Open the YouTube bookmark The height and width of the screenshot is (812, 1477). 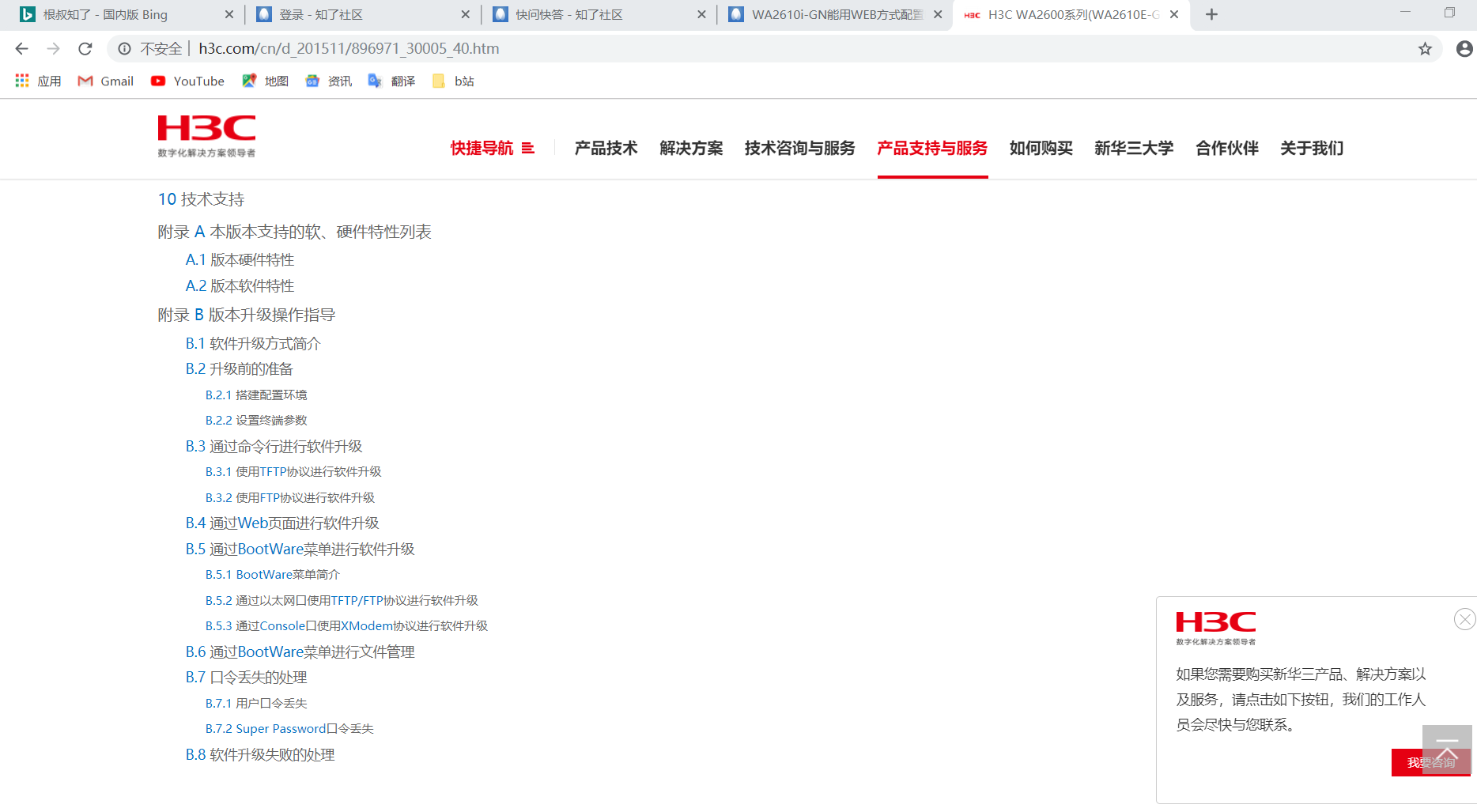[x=187, y=81]
